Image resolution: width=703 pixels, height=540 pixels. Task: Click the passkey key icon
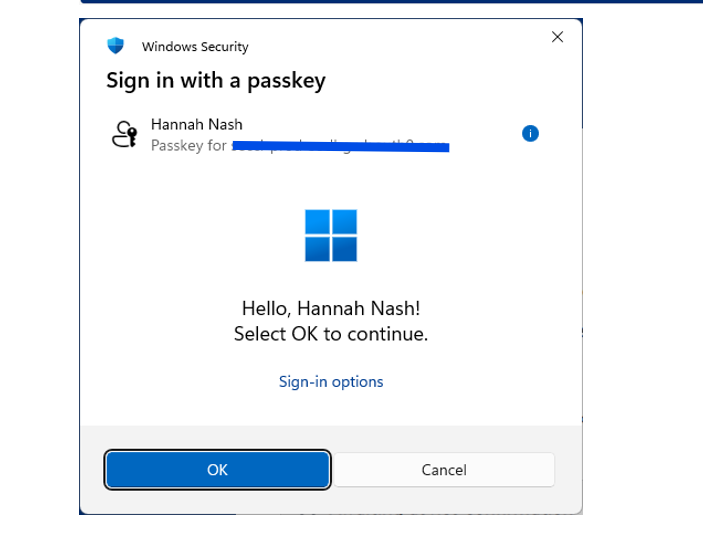click(x=124, y=134)
